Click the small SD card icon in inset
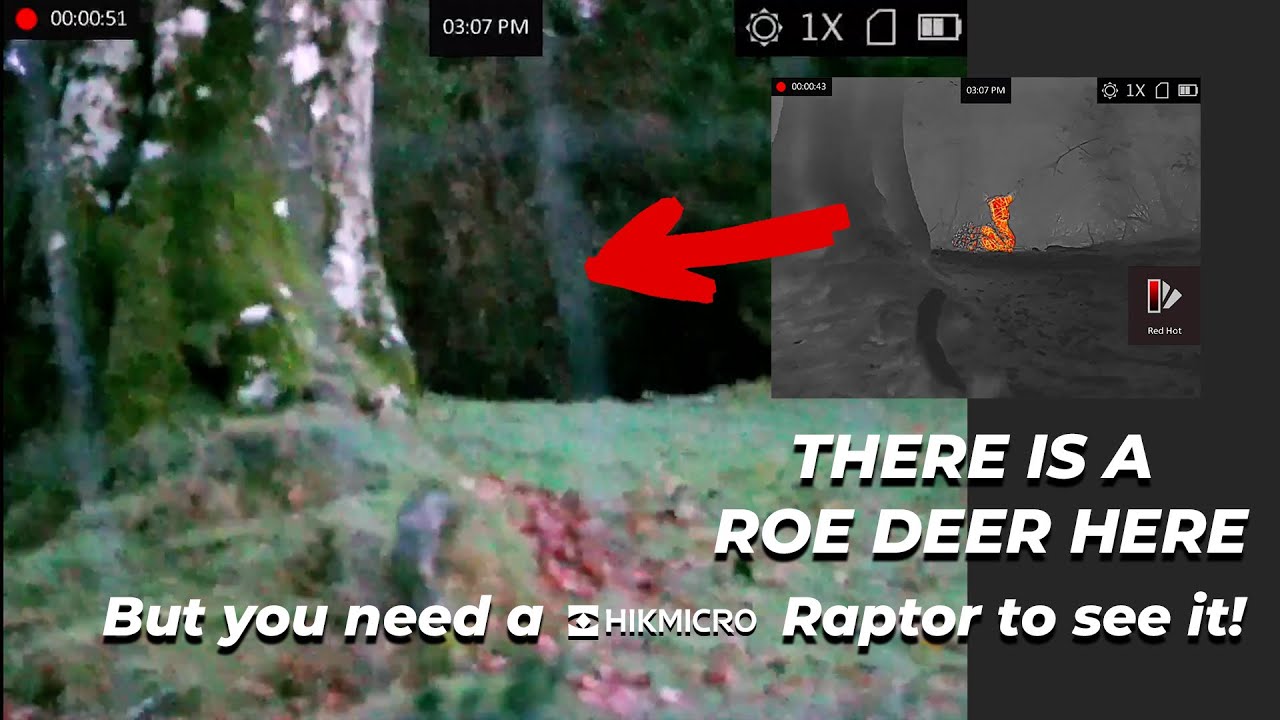 1162,90
